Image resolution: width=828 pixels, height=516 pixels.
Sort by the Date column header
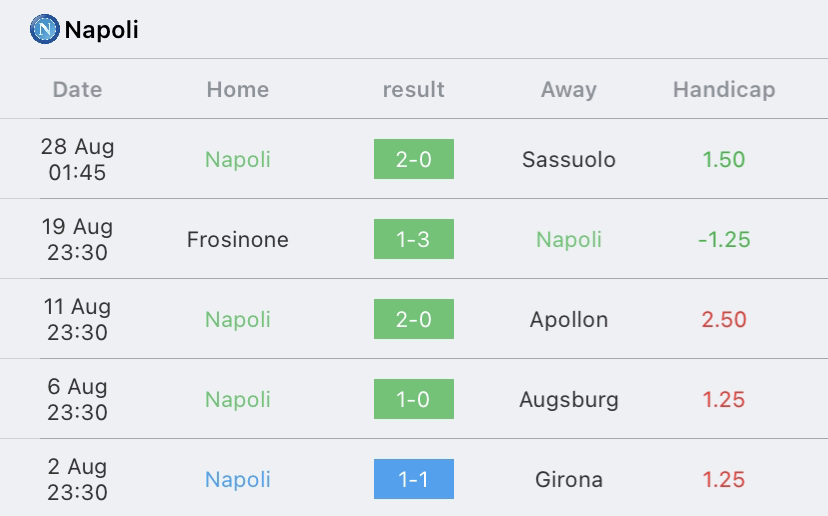pos(78,89)
